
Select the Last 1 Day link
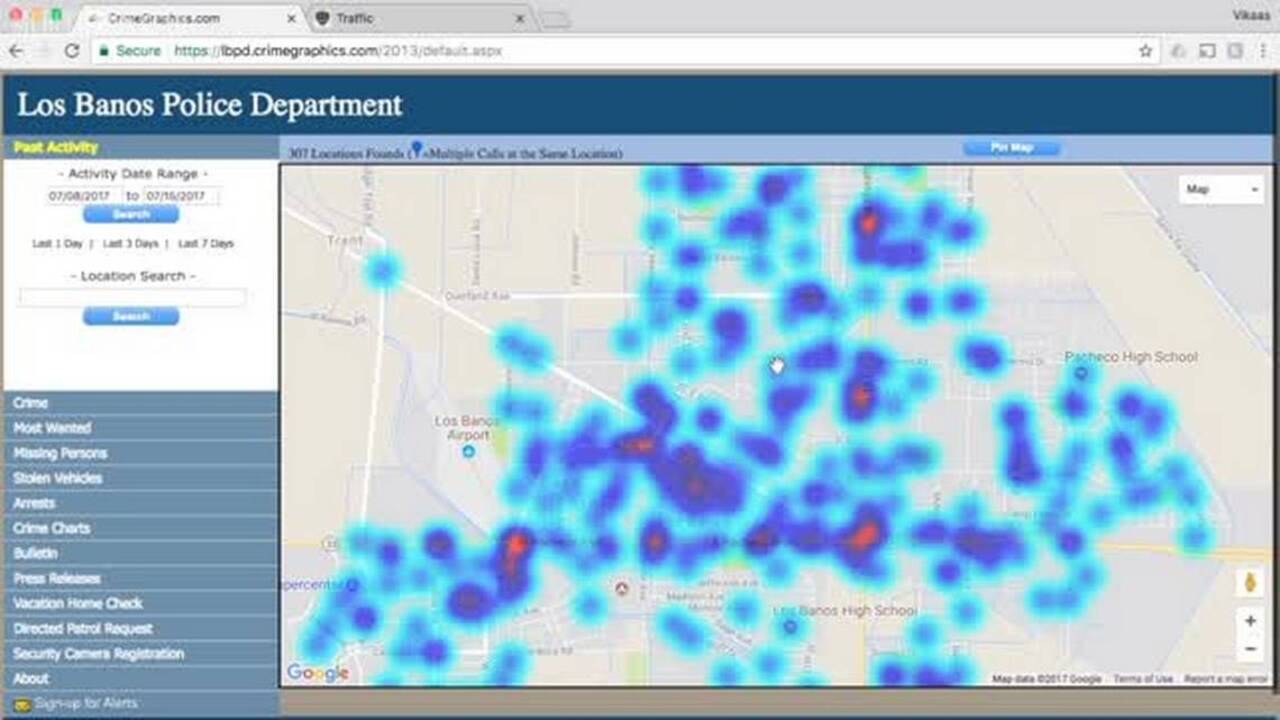click(57, 243)
